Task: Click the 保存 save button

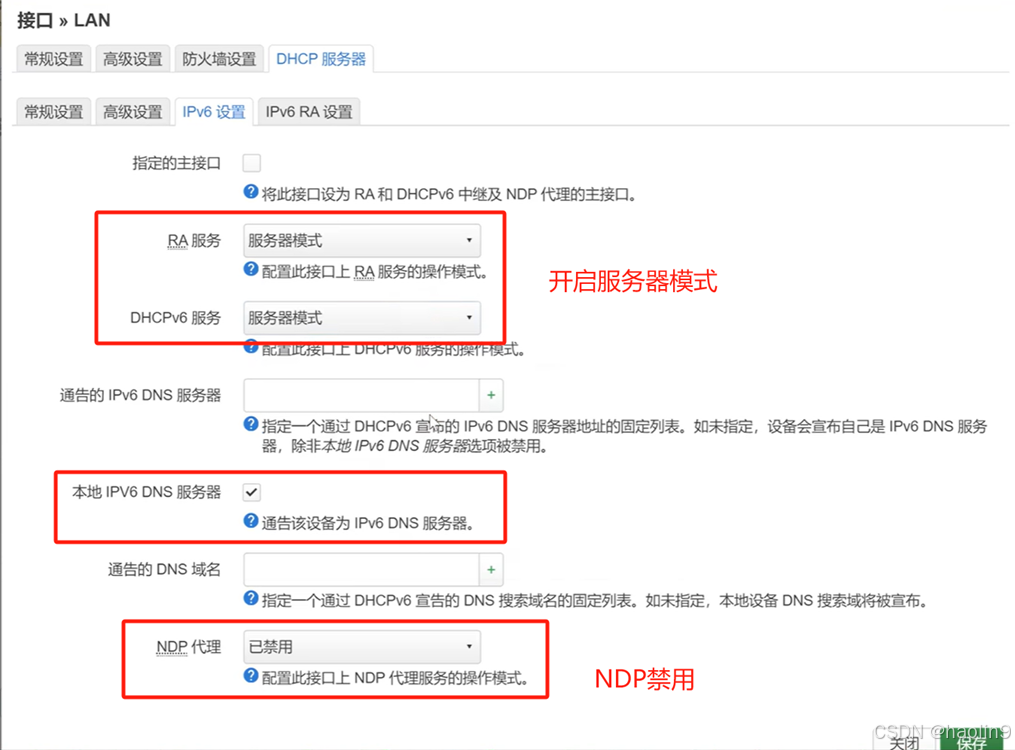Action: pyautogui.click(x=971, y=741)
